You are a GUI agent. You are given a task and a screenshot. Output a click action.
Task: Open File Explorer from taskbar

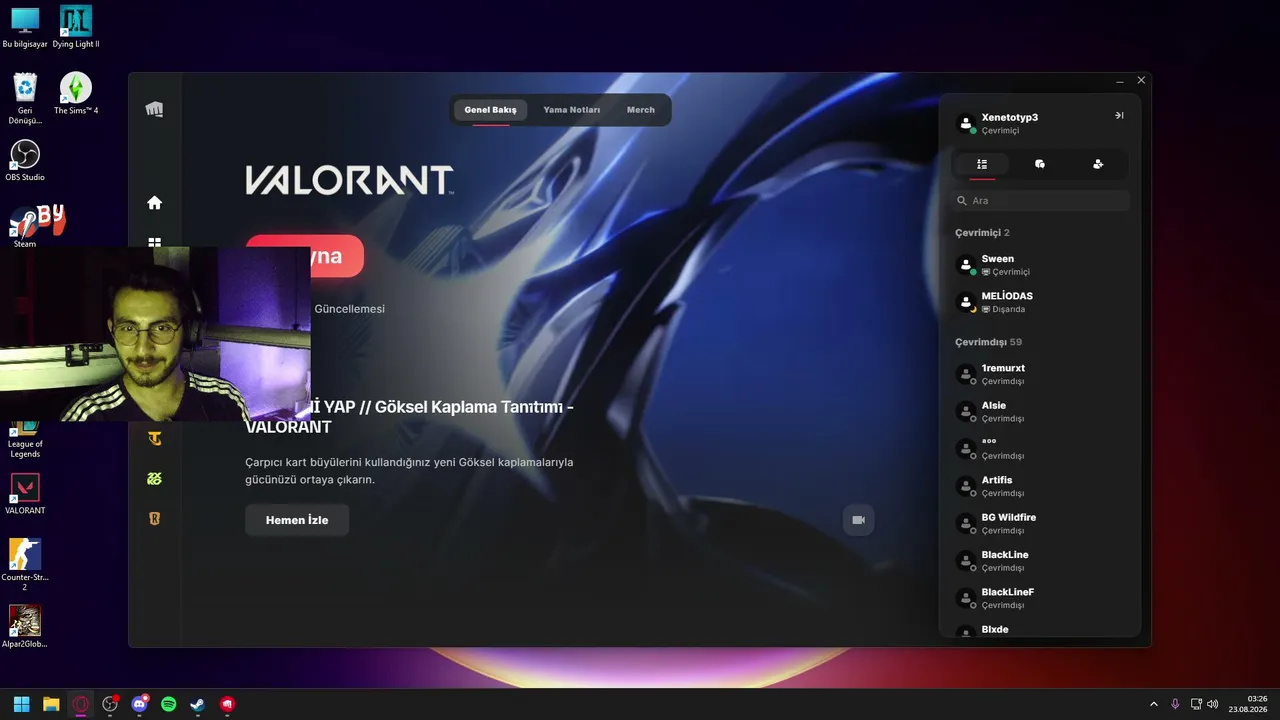(x=51, y=704)
